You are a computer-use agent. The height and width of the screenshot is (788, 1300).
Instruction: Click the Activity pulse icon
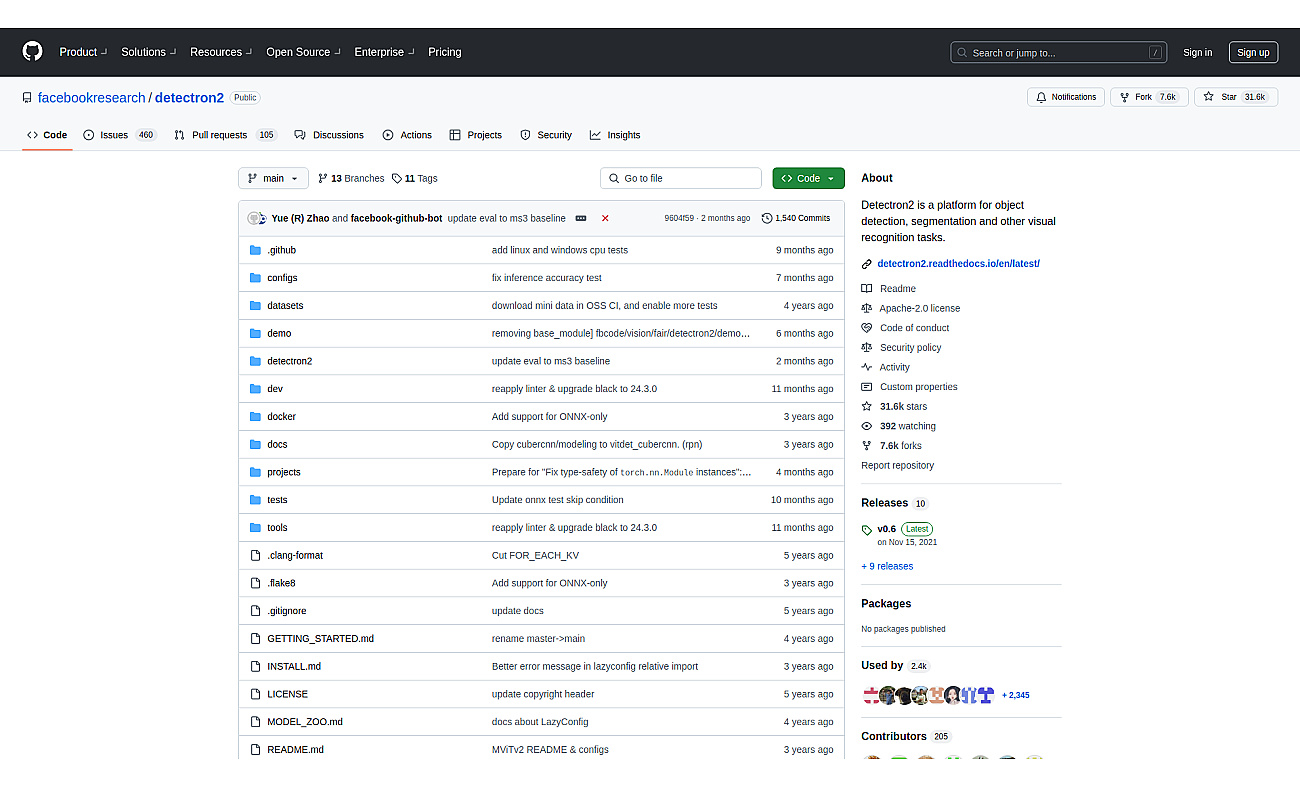coord(867,367)
